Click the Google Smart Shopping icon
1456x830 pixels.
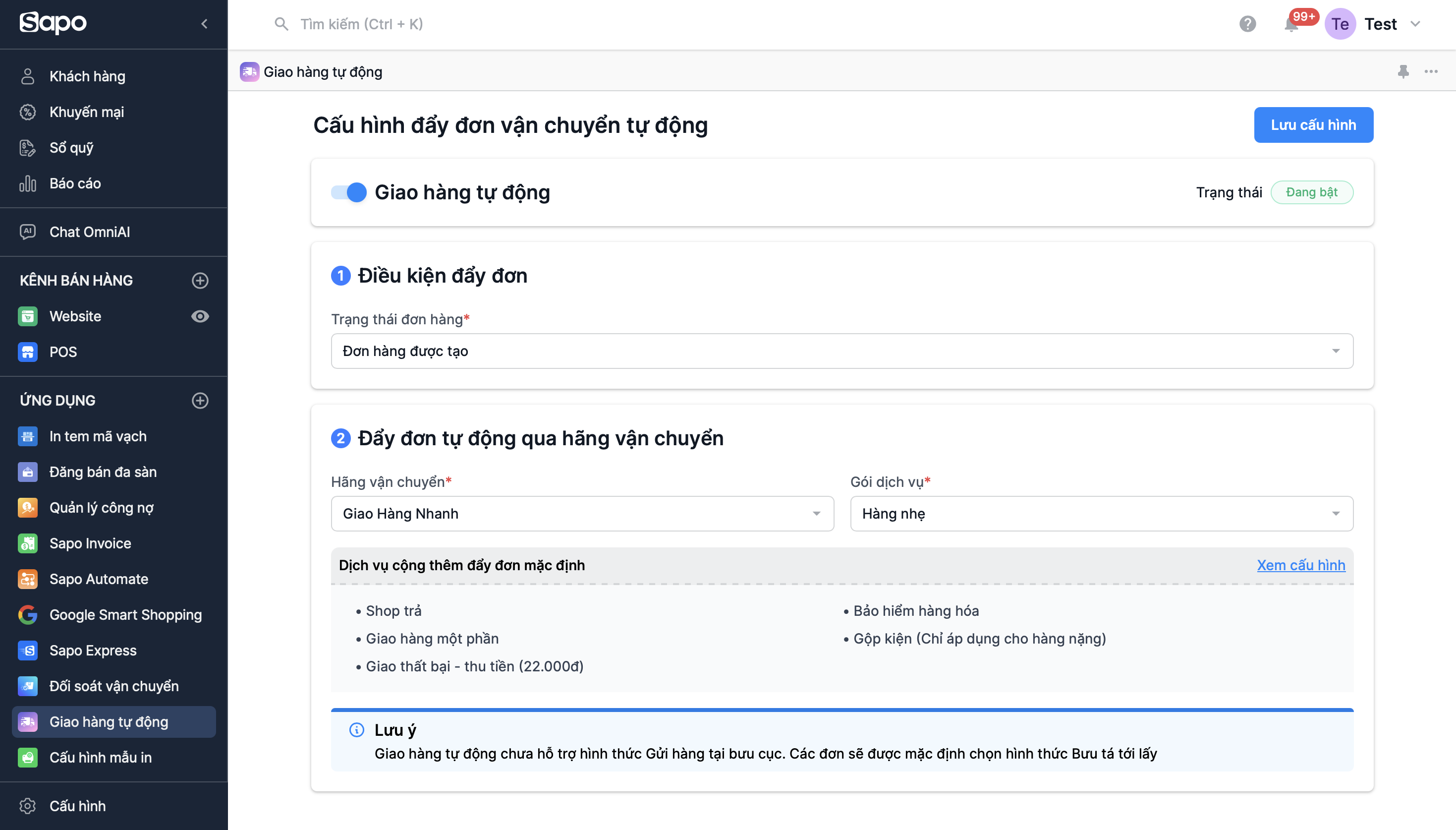(27, 614)
